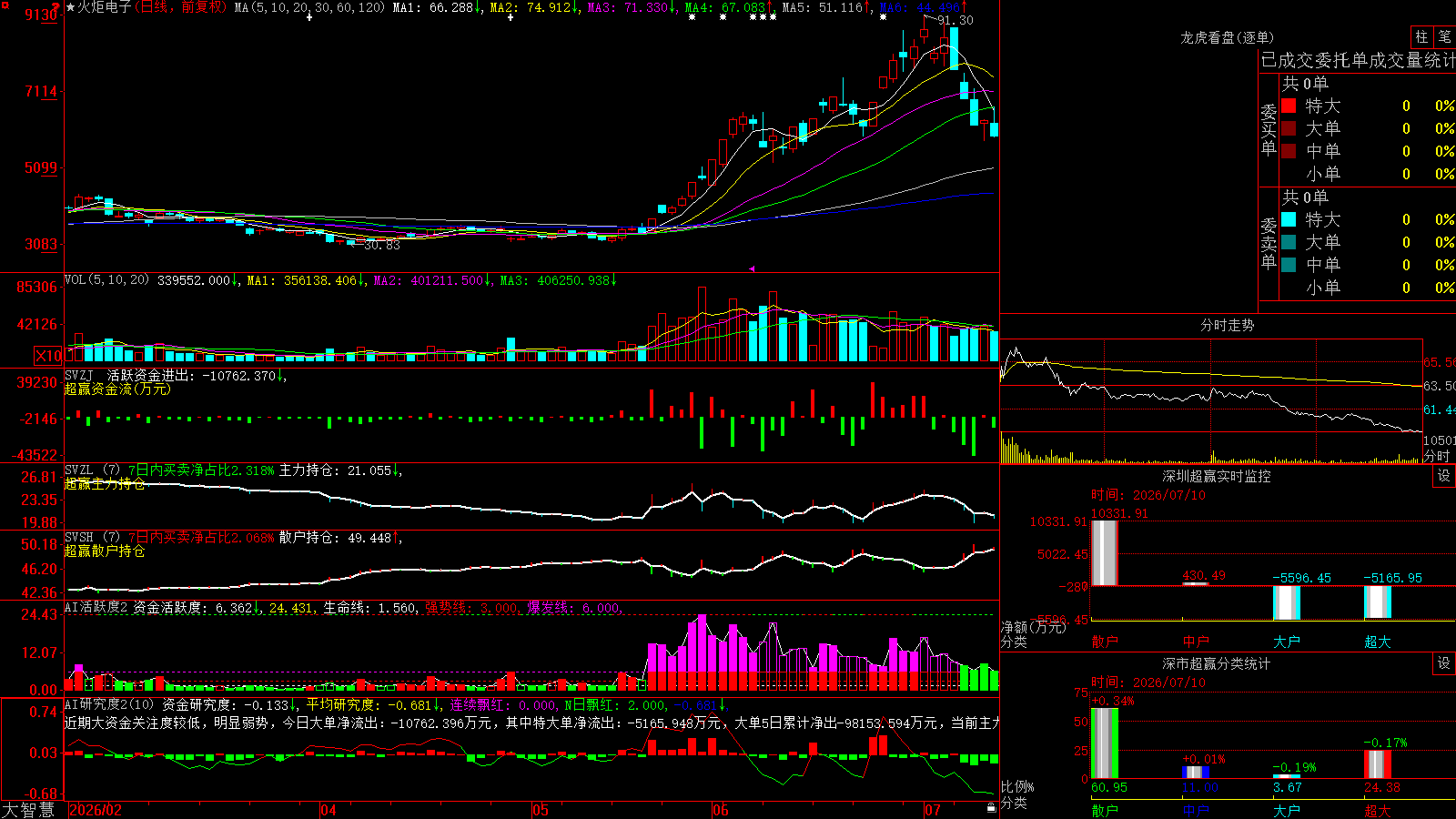Click the star icon before 火炬电子

pos(70,7)
